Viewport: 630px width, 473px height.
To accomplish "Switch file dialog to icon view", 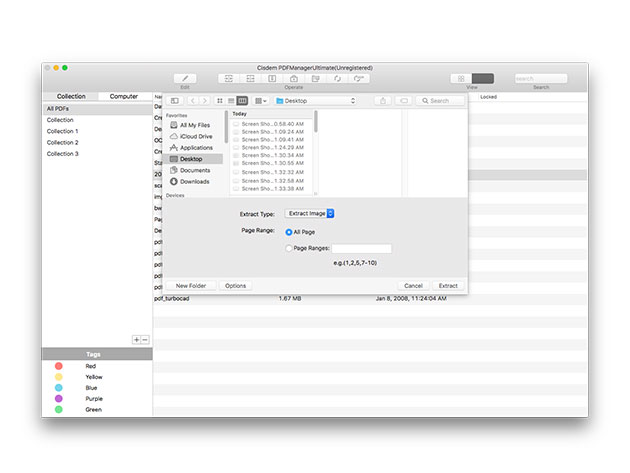I will click(219, 101).
